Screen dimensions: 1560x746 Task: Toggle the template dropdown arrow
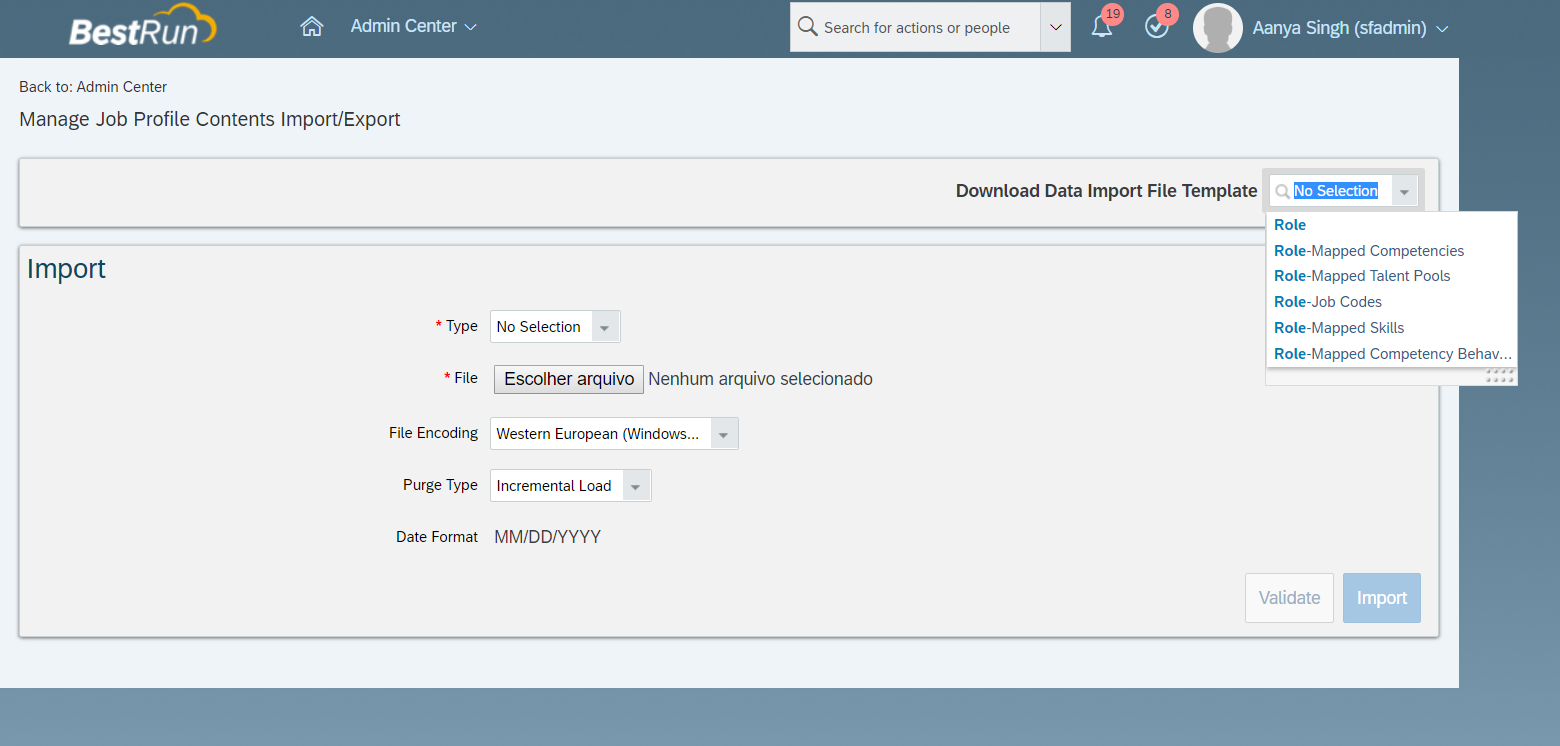click(x=1405, y=191)
